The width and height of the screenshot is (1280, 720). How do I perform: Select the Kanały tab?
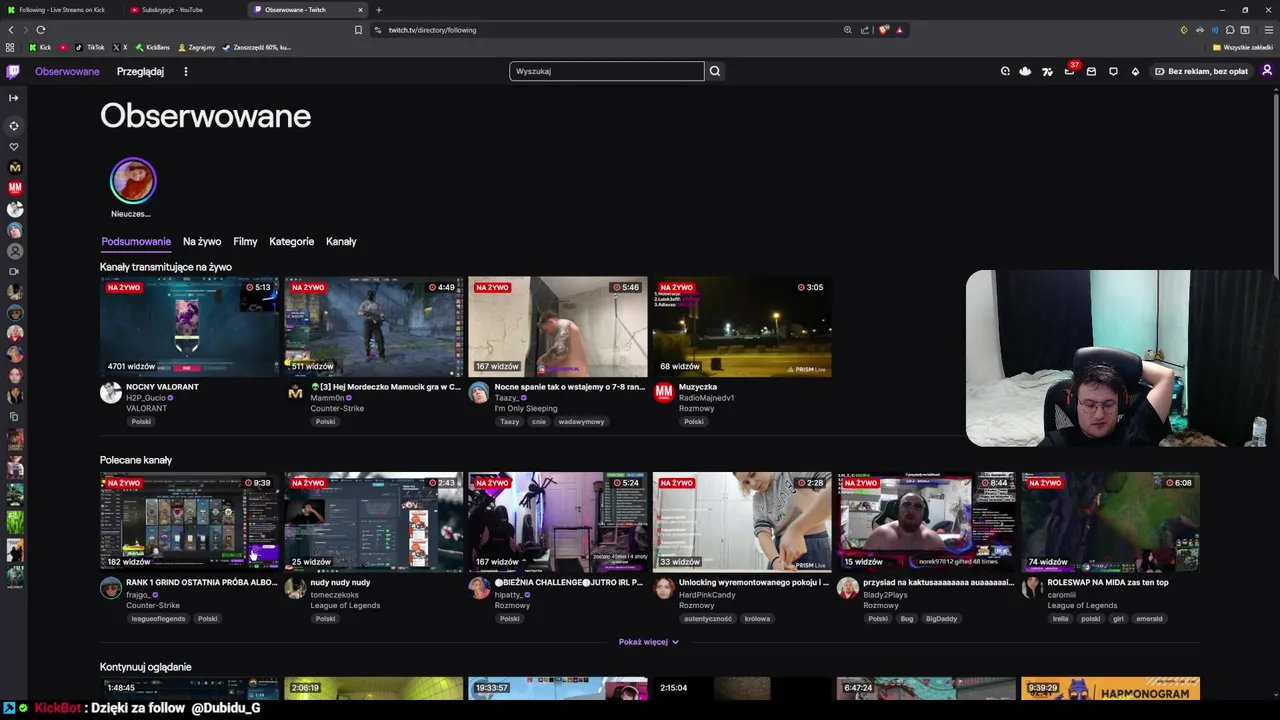(341, 241)
